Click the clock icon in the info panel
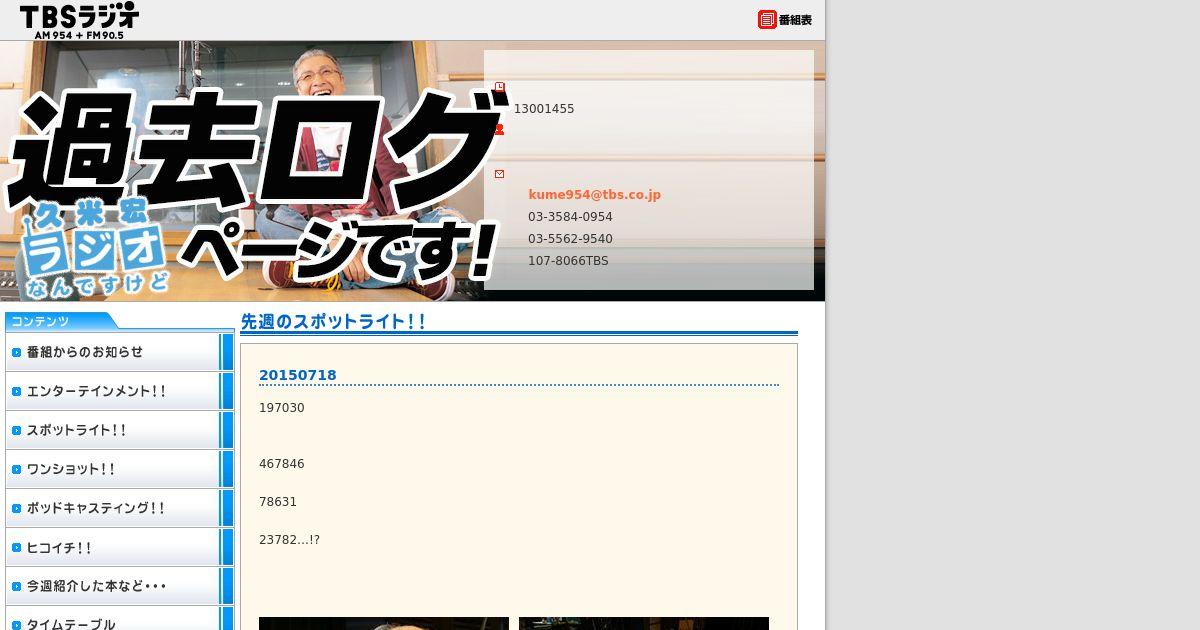 pyautogui.click(x=499, y=88)
